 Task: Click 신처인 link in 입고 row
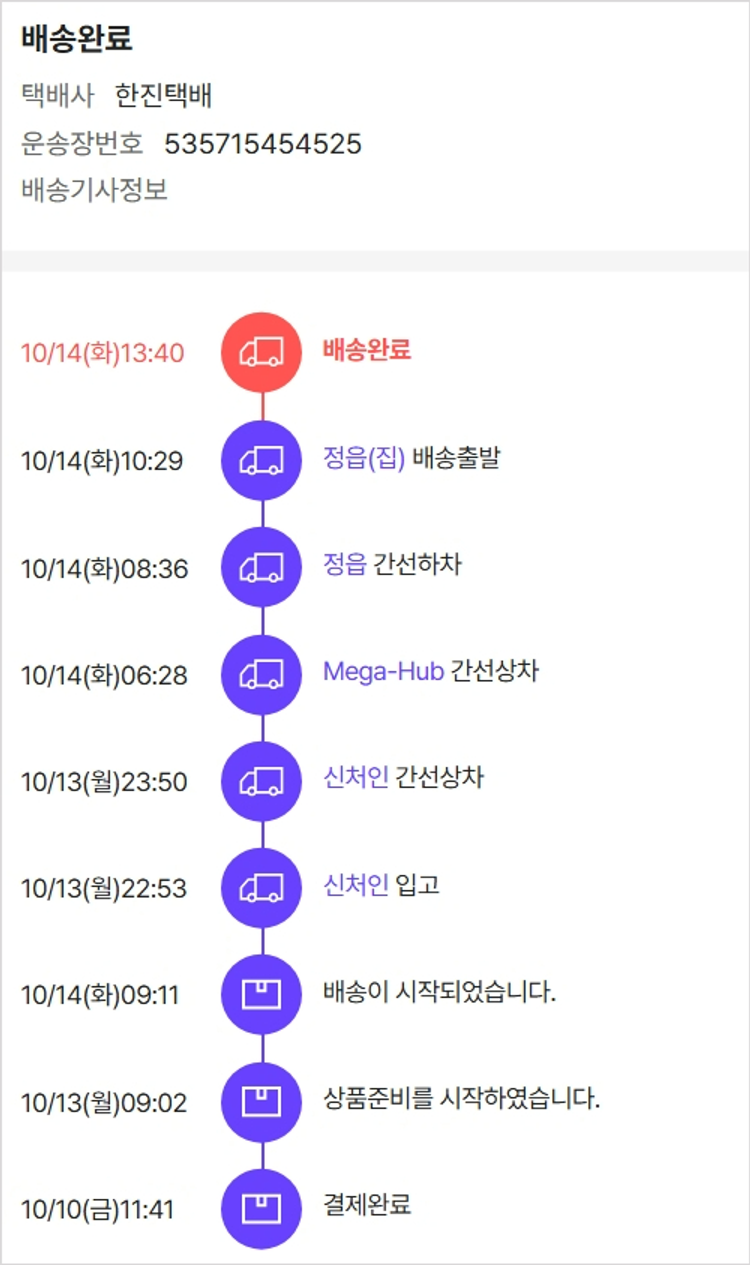click(356, 885)
